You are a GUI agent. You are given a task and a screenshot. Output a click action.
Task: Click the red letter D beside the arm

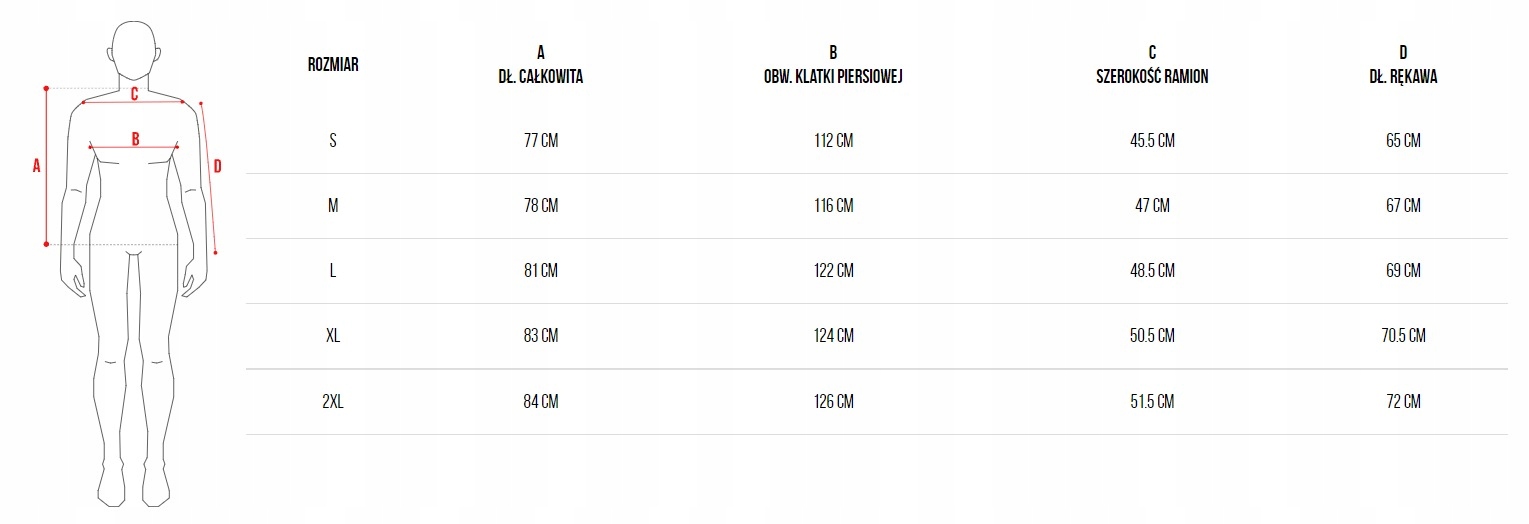217,166
